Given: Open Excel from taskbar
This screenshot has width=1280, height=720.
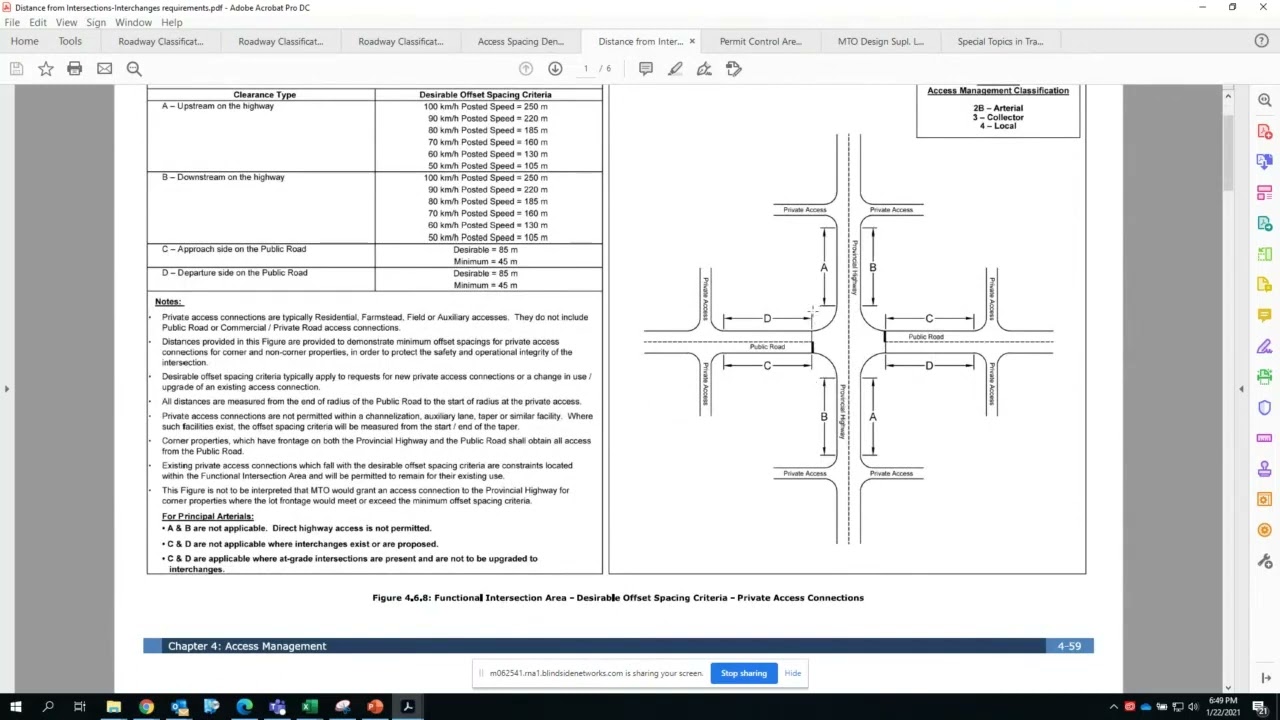Looking at the screenshot, I should [309, 707].
